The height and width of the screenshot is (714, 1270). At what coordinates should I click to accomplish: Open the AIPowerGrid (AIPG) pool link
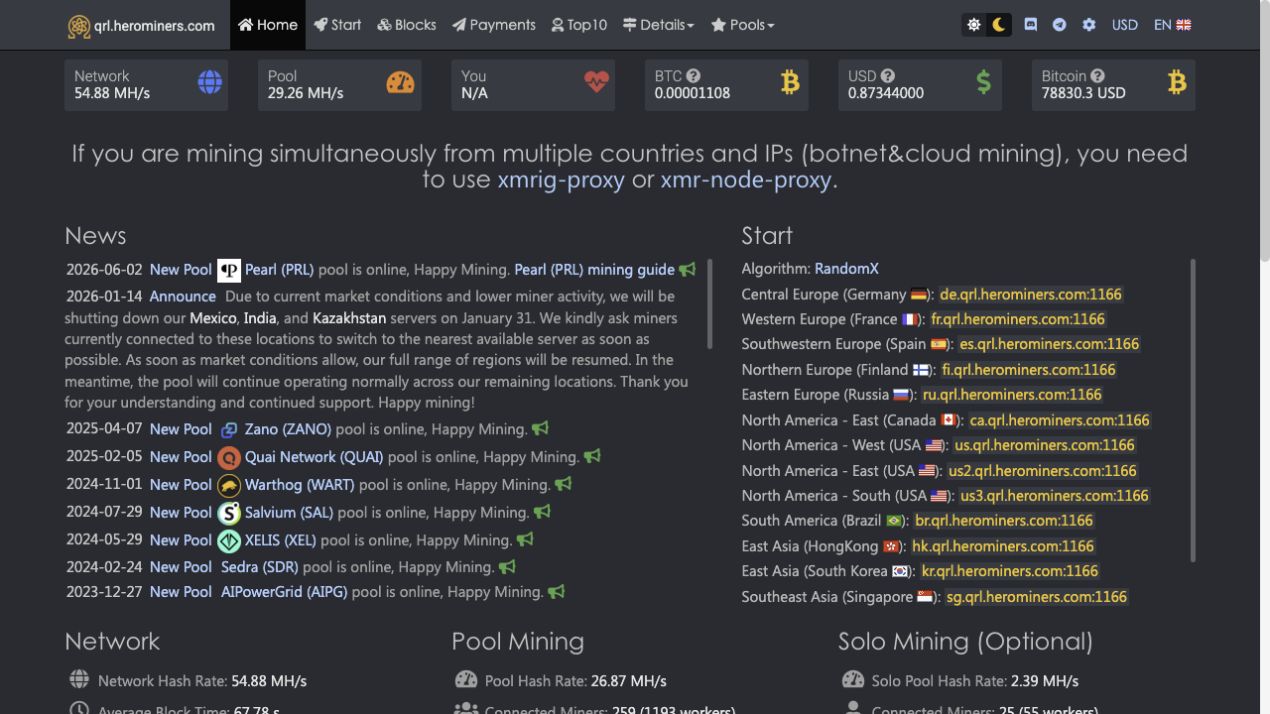pos(284,592)
